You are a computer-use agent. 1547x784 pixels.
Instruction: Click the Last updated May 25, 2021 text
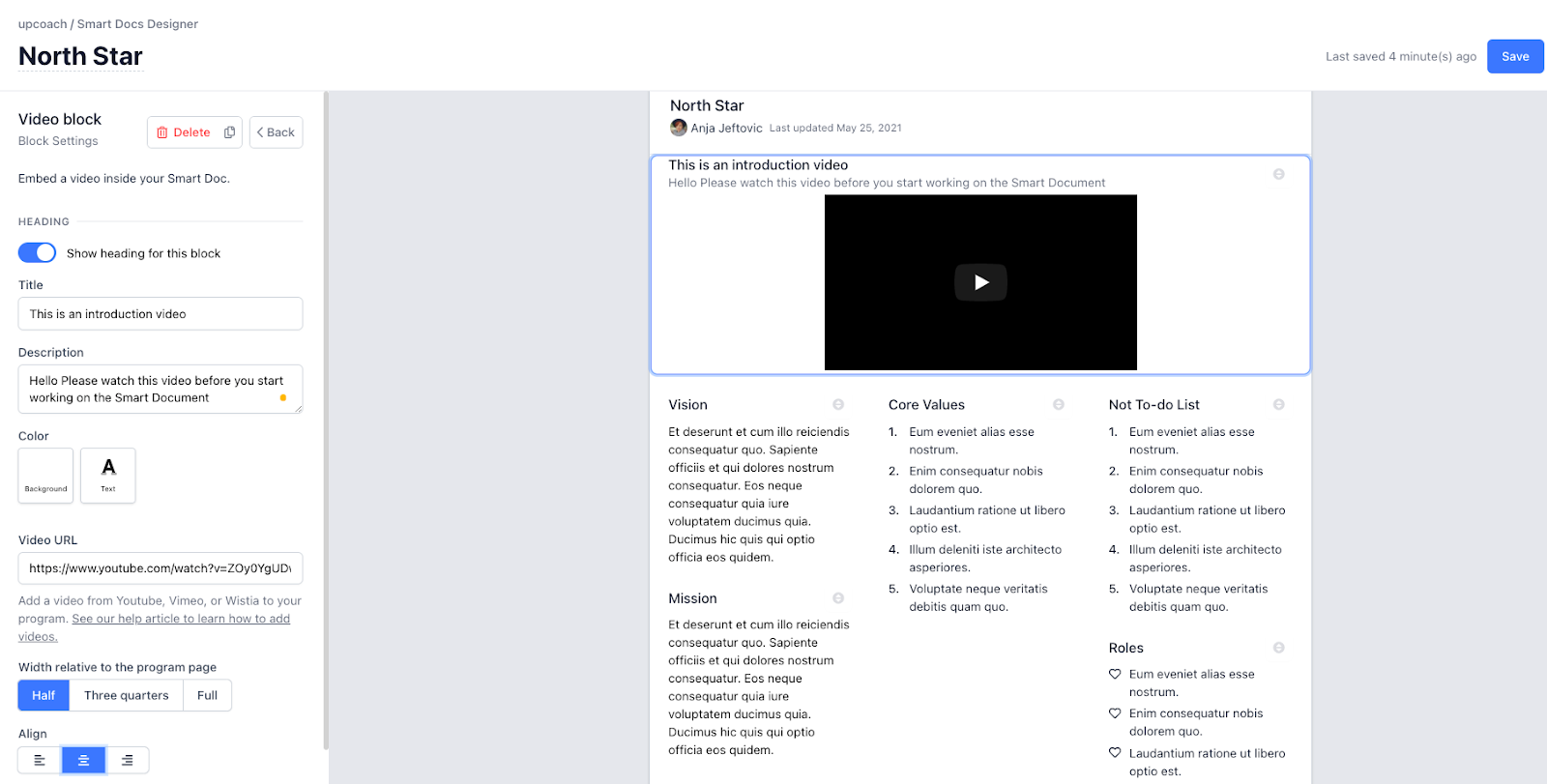click(x=835, y=128)
